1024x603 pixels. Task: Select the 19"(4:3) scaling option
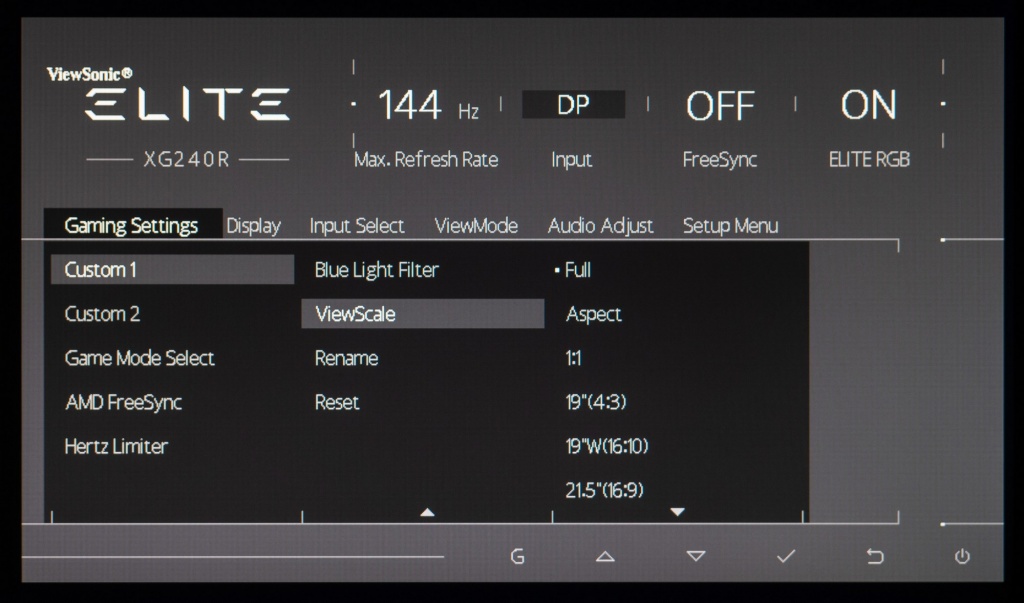[596, 402]
